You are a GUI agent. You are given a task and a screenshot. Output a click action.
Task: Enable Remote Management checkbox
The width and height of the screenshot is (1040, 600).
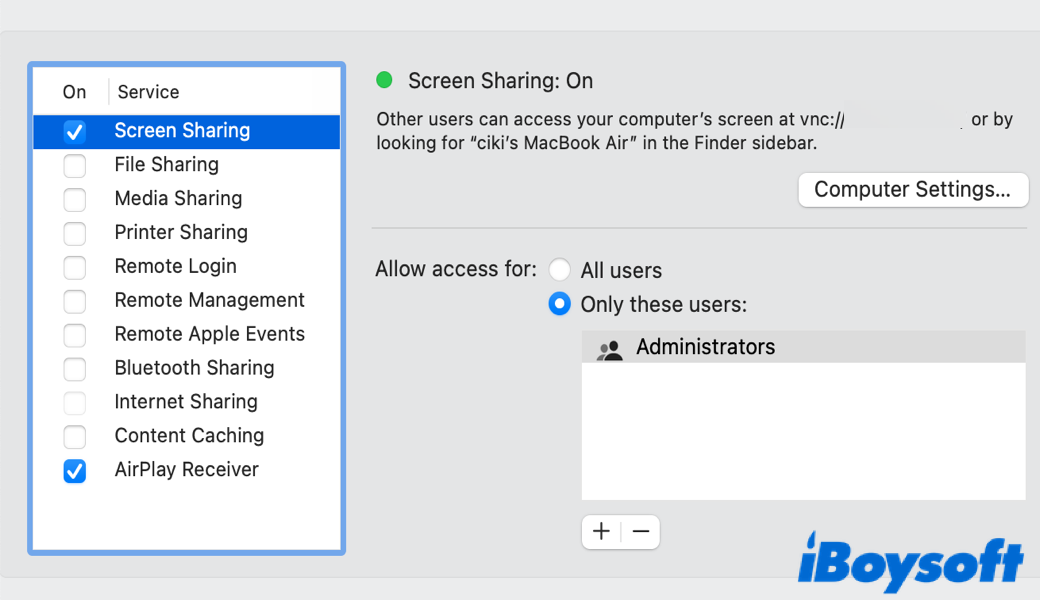[x=75, y=301]
